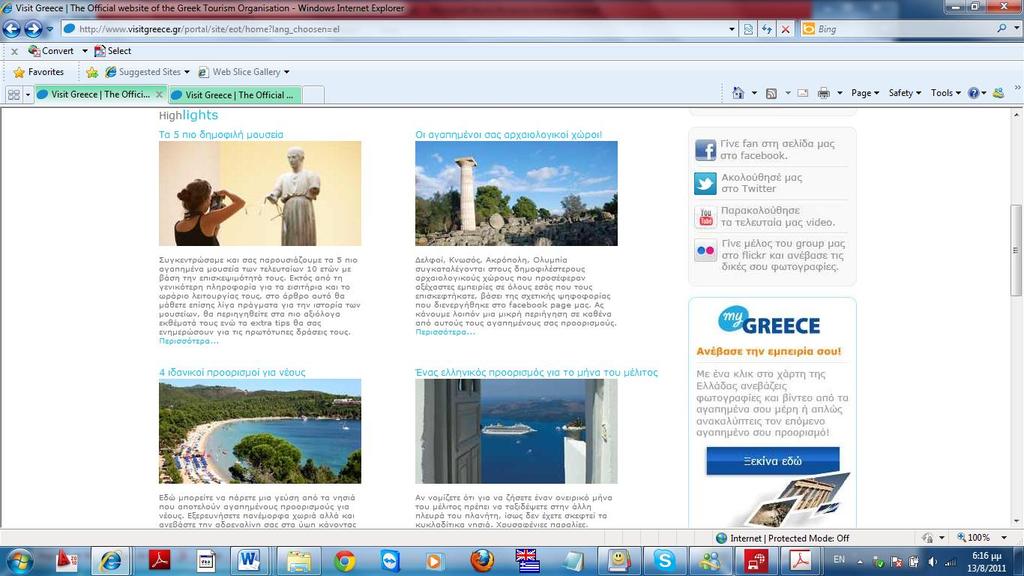Open the archaeological sites article title link
This screenshot has width=1024, height=576.
(509, 135)
